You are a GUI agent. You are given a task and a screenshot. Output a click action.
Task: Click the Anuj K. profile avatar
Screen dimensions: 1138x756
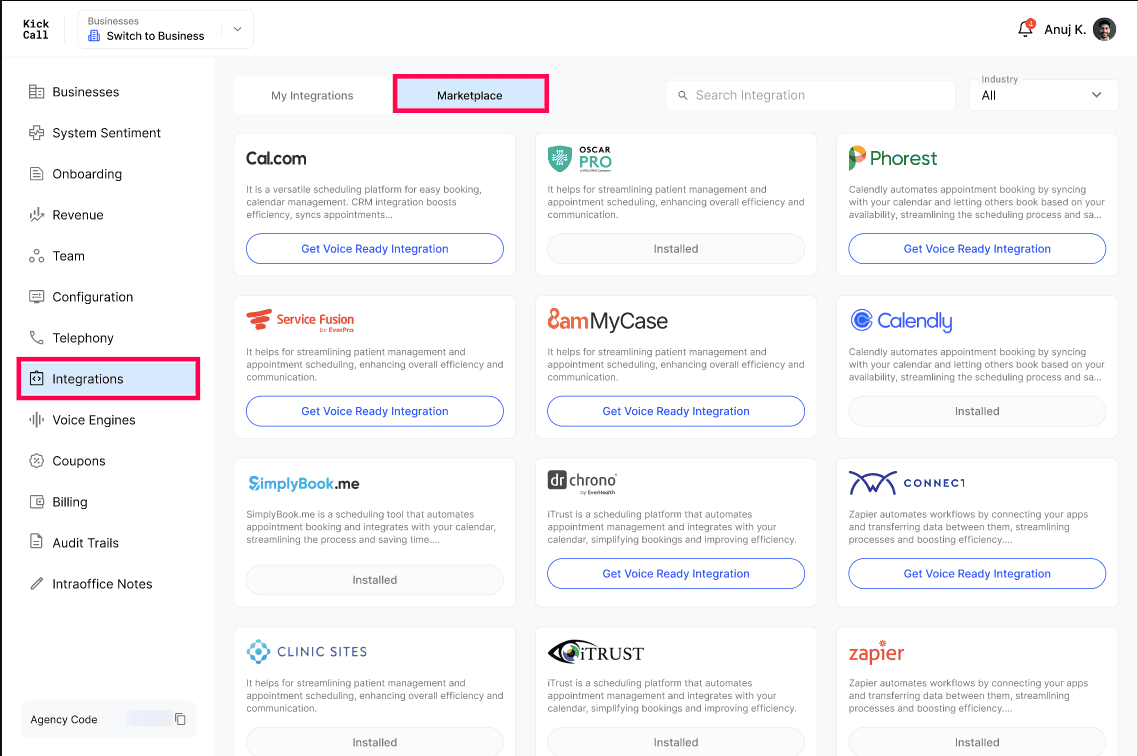click(1104, 29)
